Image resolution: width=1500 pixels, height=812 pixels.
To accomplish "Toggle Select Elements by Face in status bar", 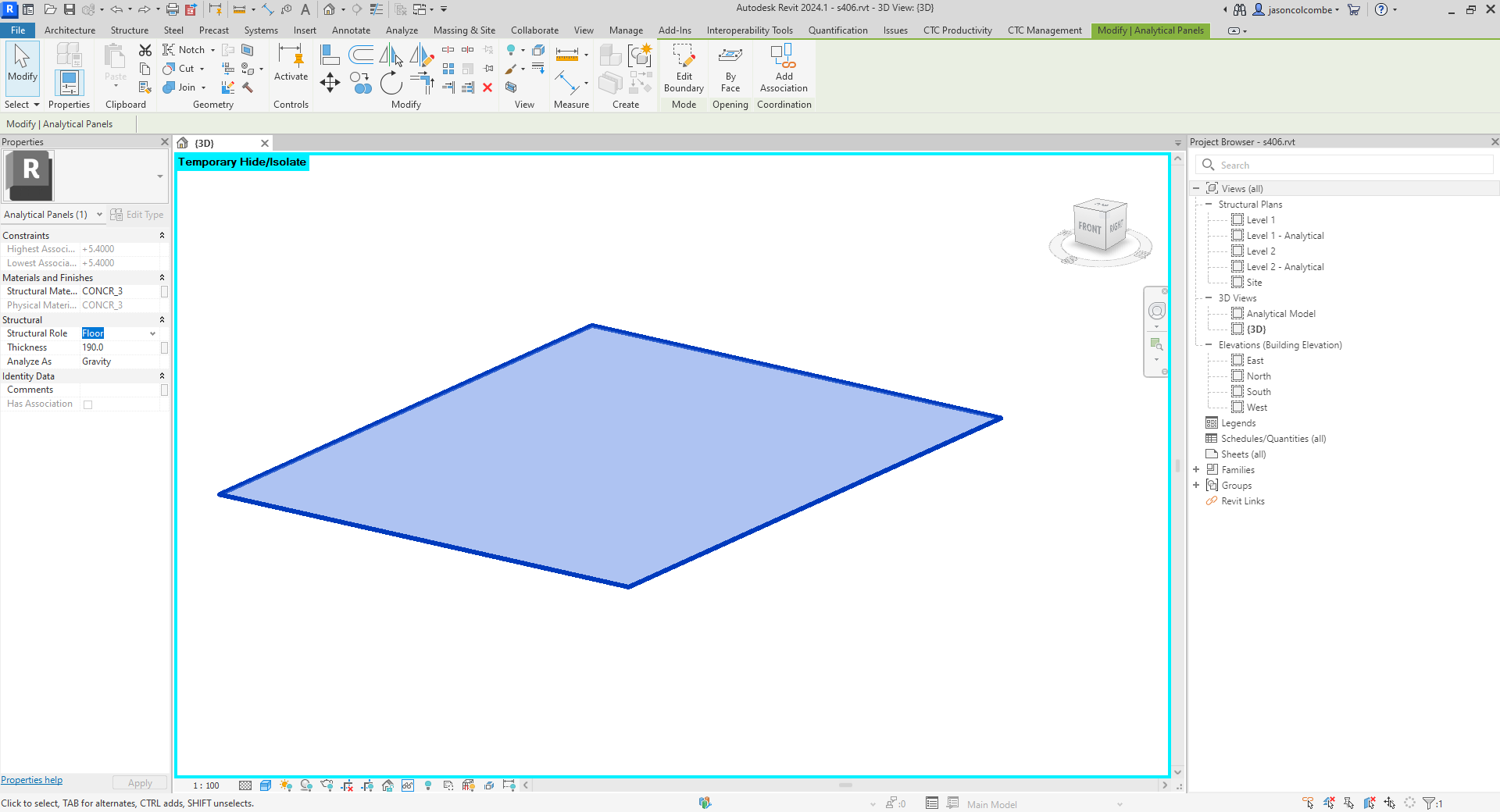I will [x=1370, y=803].
